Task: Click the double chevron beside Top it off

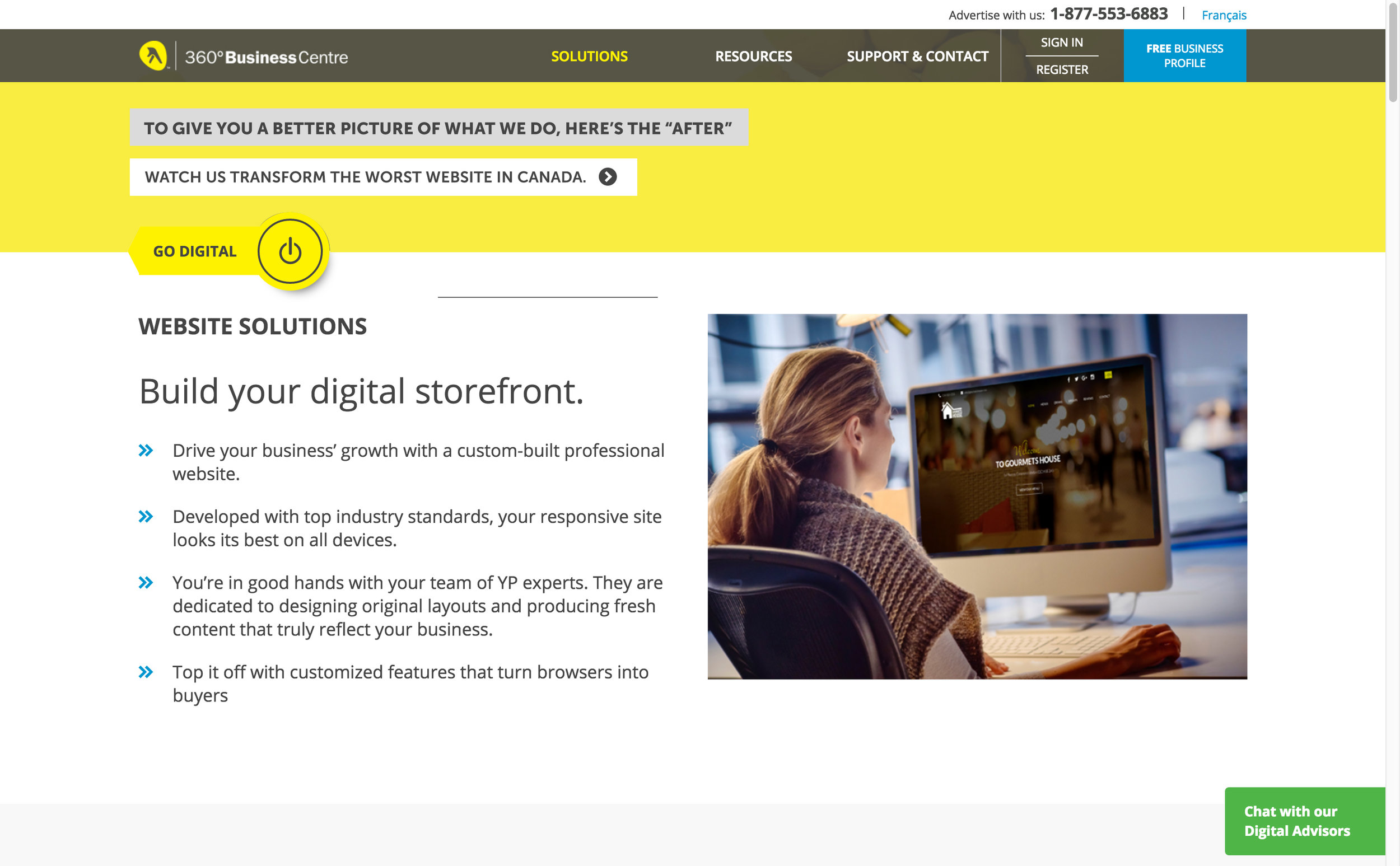Action: [146, 672]
